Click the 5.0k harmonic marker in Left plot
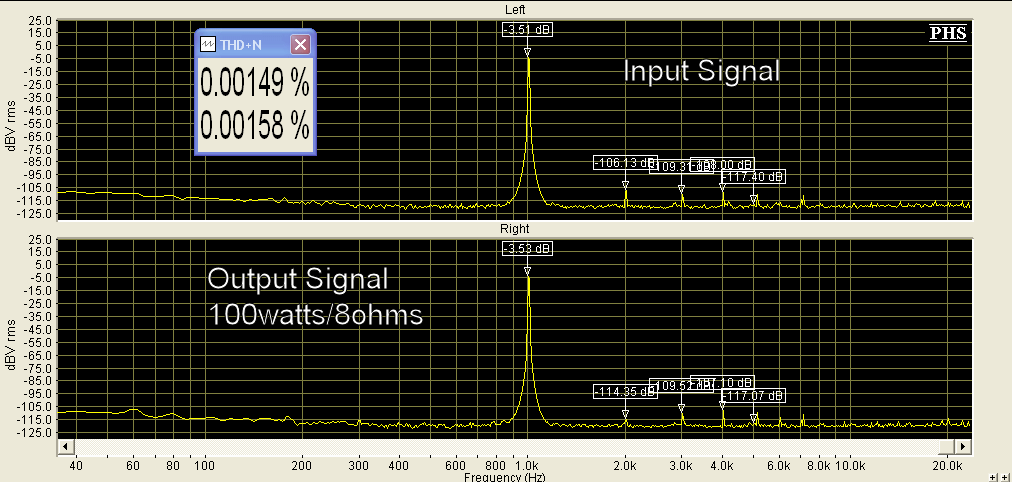The image size is (1012, 482). click(753, 199)
